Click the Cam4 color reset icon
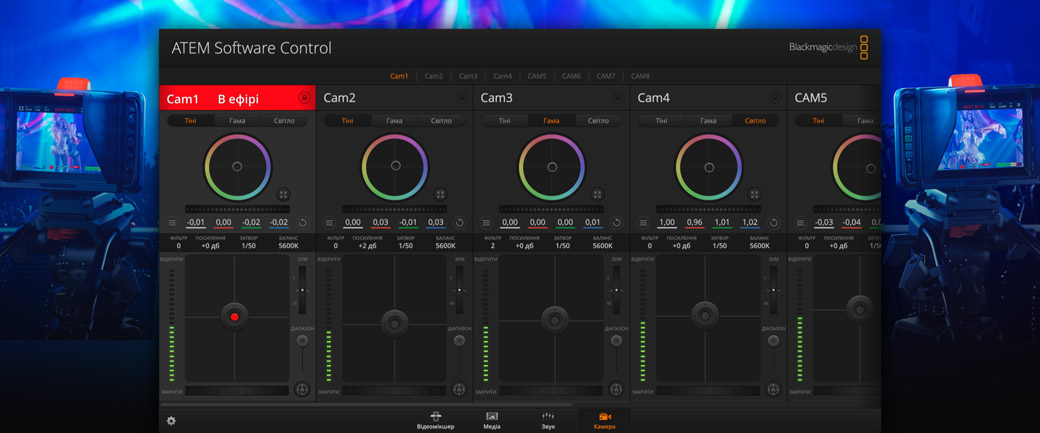Screen dimensions: 1040x433 [x=773, y=223]
